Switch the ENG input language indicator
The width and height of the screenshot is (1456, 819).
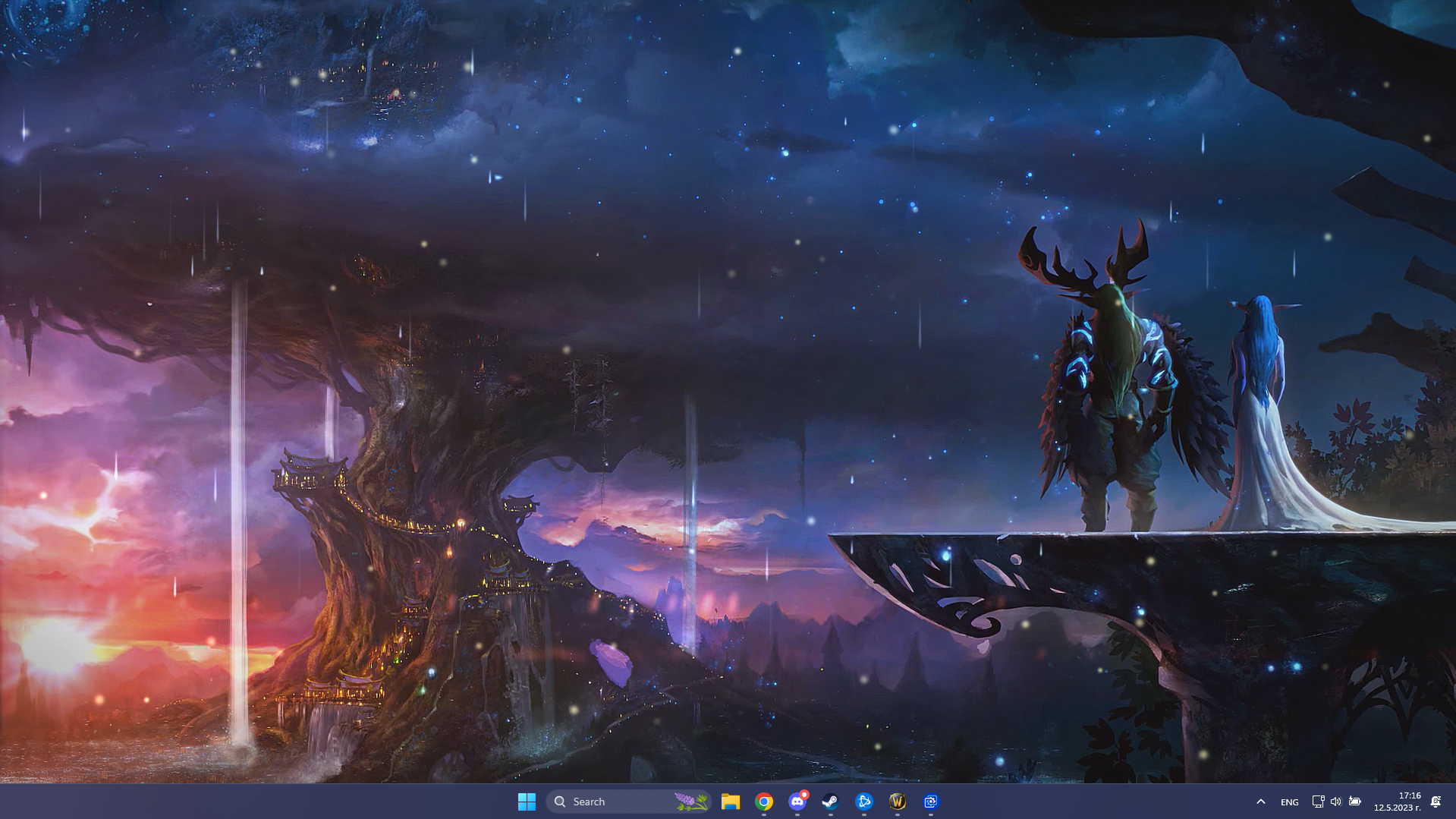click(1289, 802)
